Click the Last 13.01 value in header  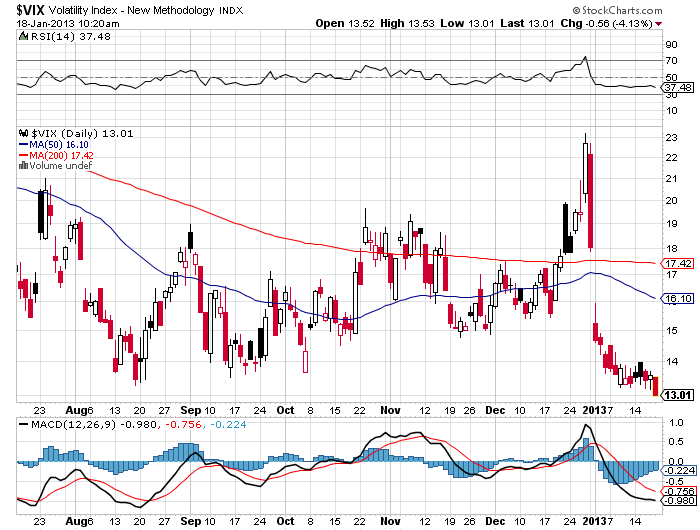click(541, 23)
